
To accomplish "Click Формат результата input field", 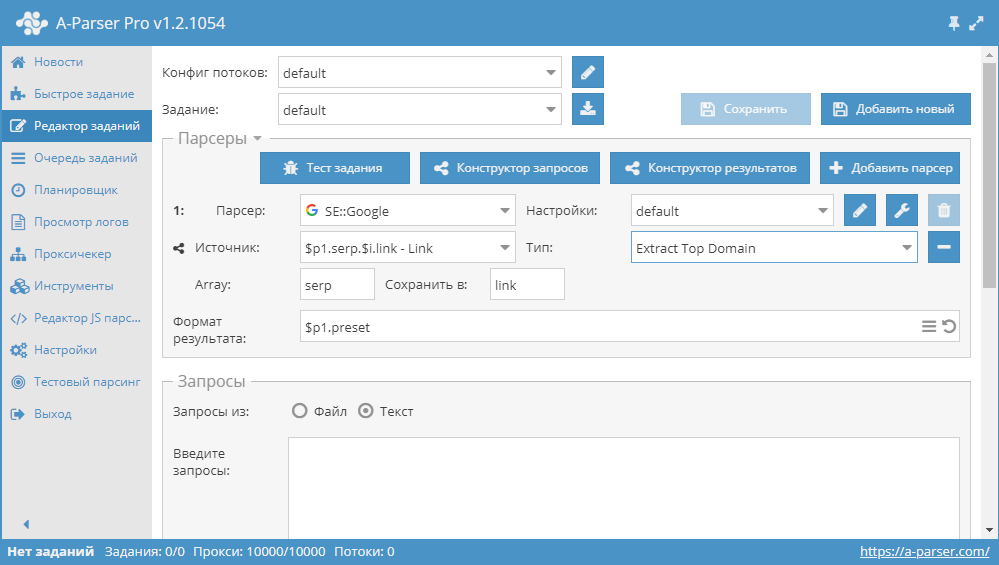I will click(x=629, y=326).
